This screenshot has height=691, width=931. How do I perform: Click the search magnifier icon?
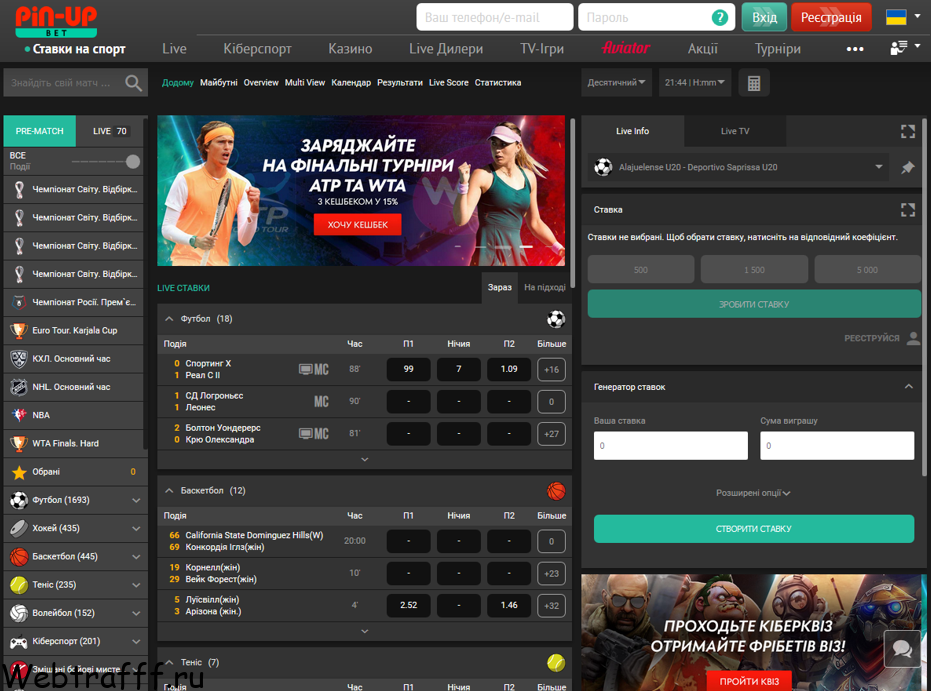tap(134, 83)
